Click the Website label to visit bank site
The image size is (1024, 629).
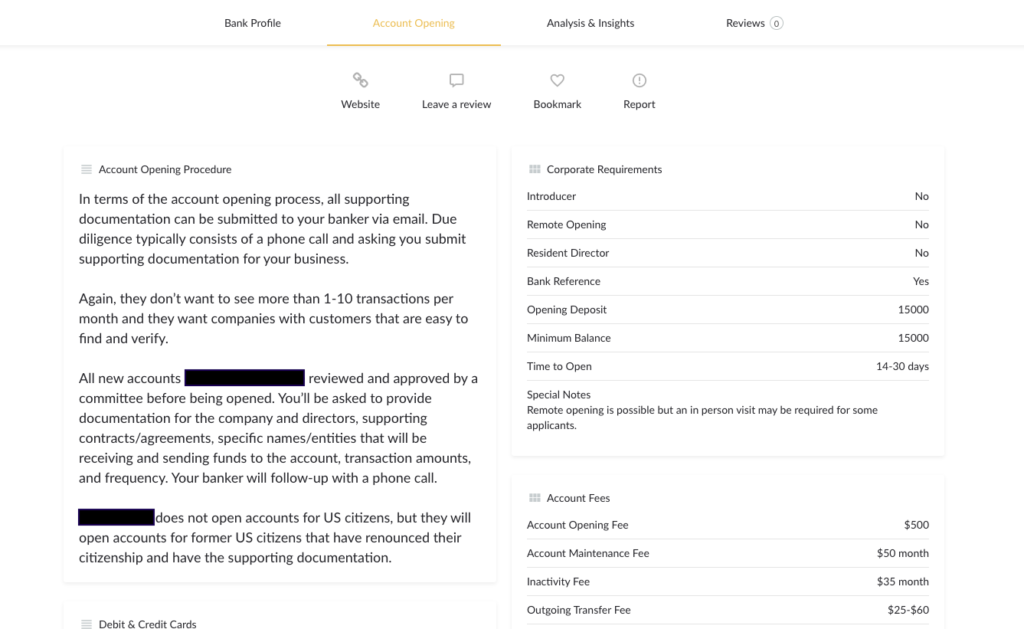[360, 103]
